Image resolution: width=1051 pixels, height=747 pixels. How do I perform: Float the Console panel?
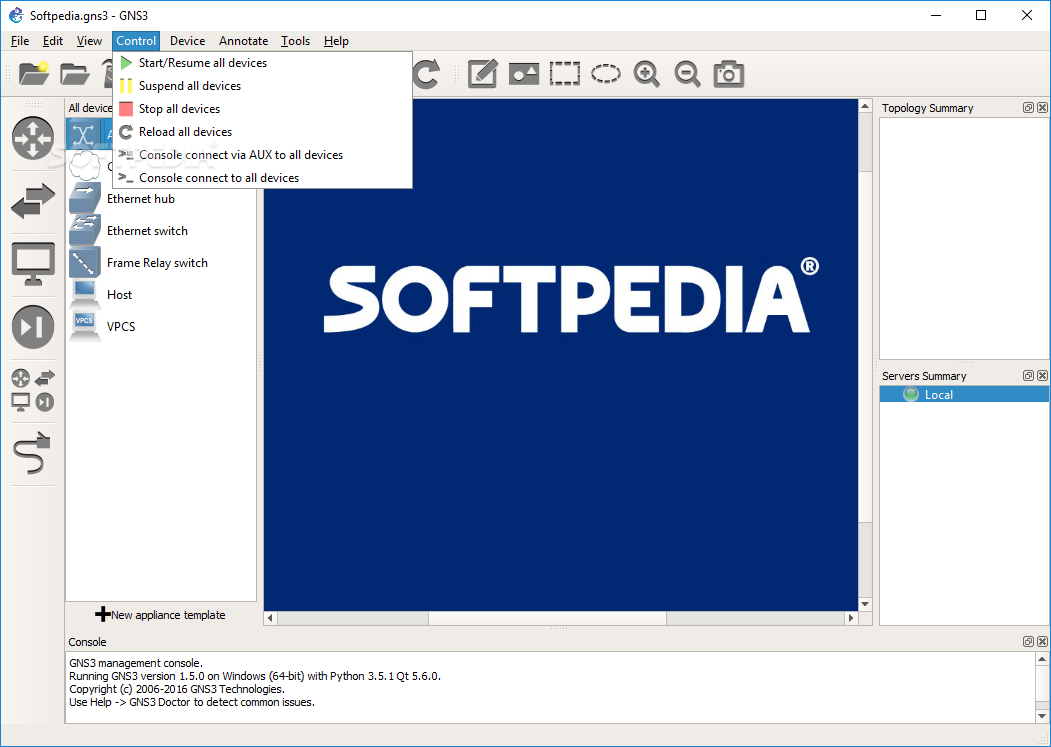1028,642
